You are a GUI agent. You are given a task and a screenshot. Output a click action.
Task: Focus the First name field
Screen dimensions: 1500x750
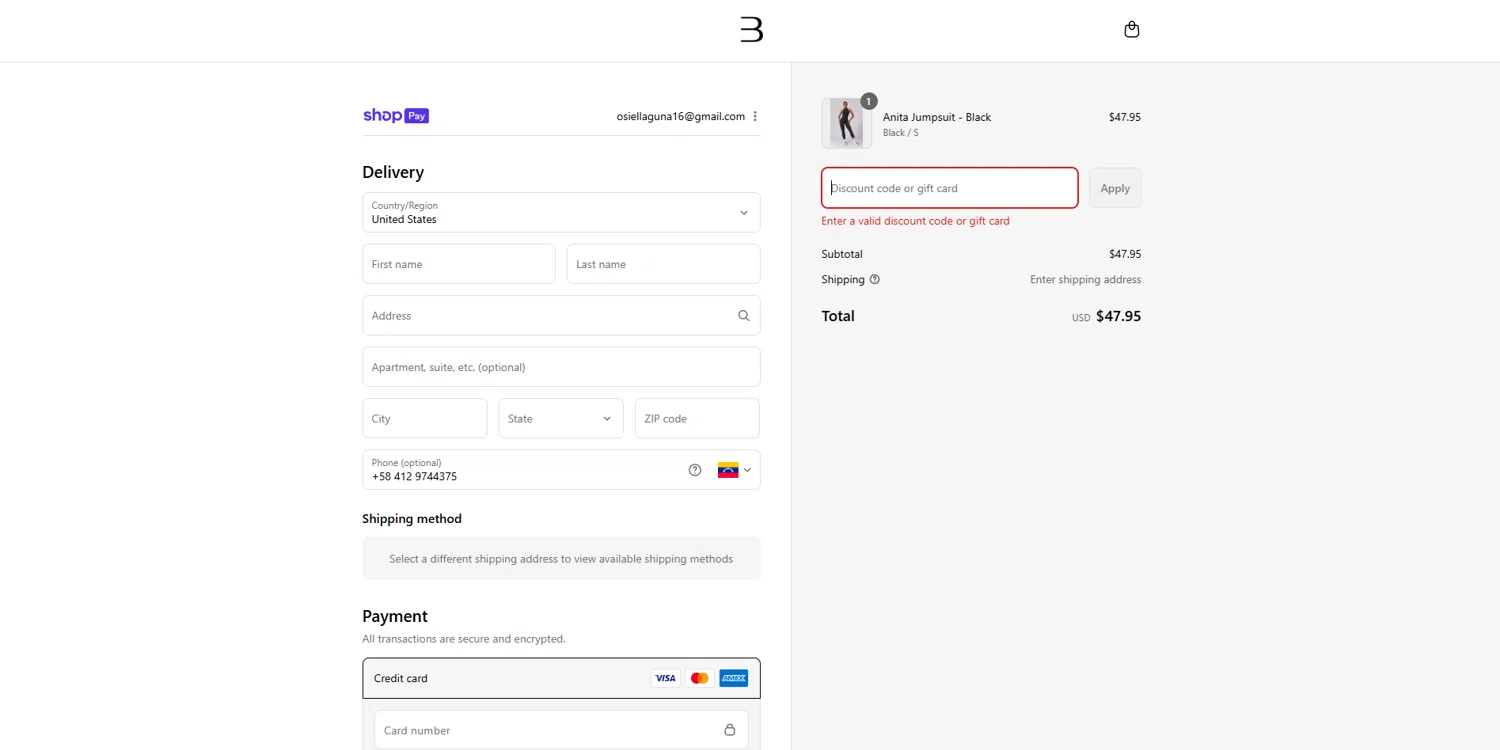[459, 264]
